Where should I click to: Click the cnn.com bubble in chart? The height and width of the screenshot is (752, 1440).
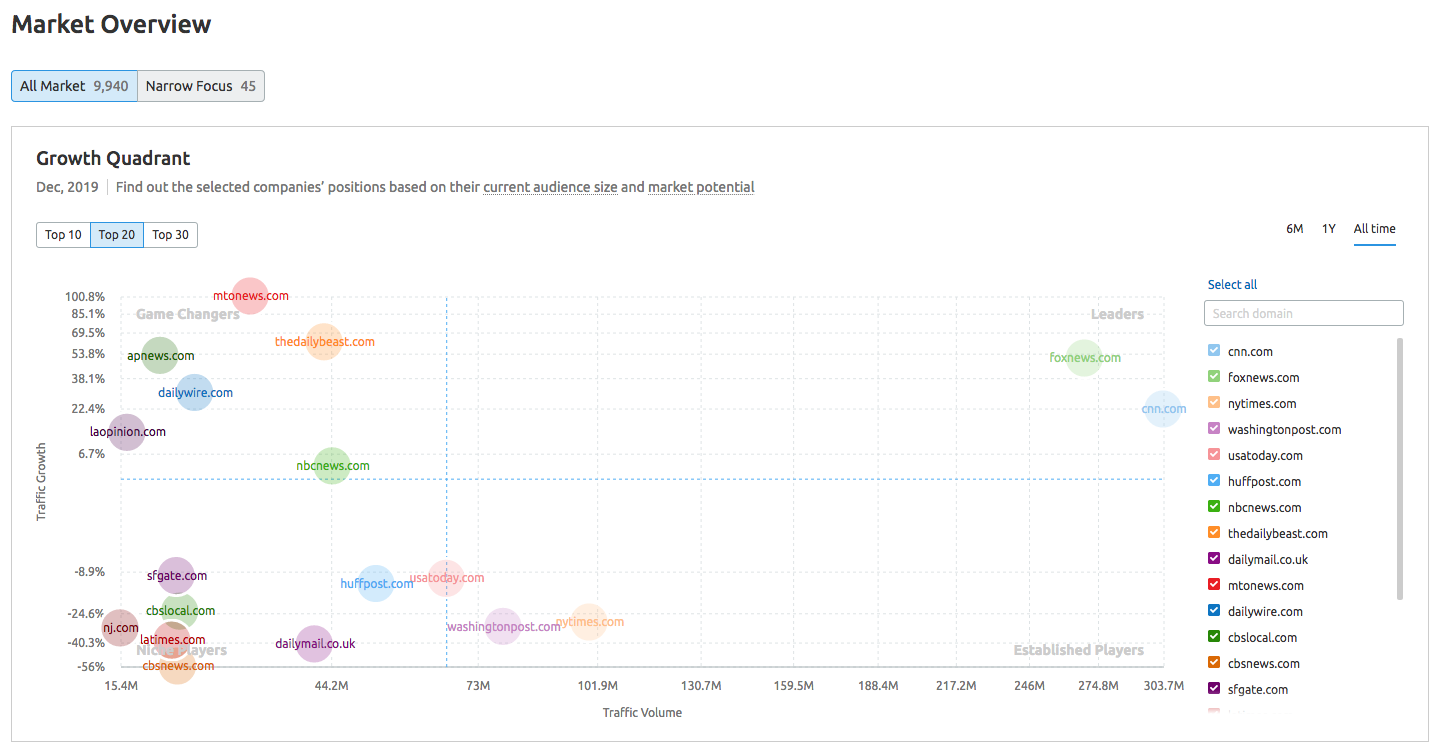(x=1162, y=408)
